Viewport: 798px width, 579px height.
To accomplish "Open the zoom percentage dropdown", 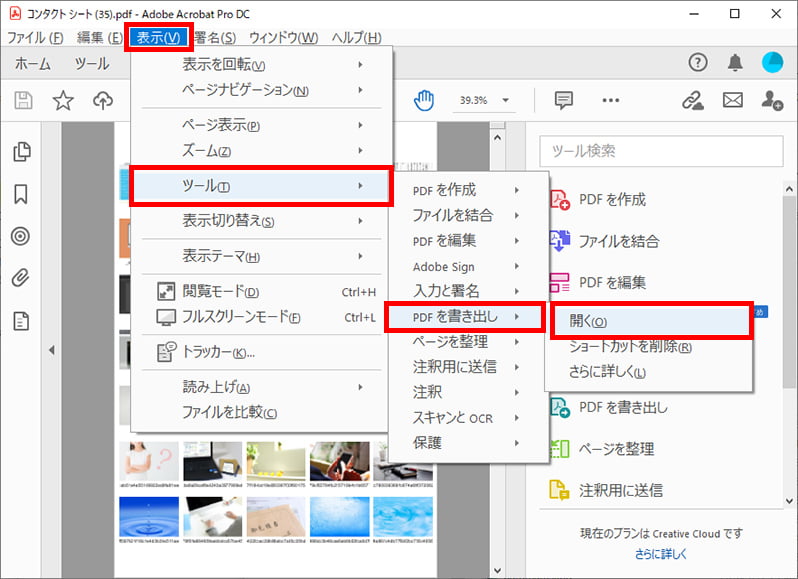I will pos(506,100).
